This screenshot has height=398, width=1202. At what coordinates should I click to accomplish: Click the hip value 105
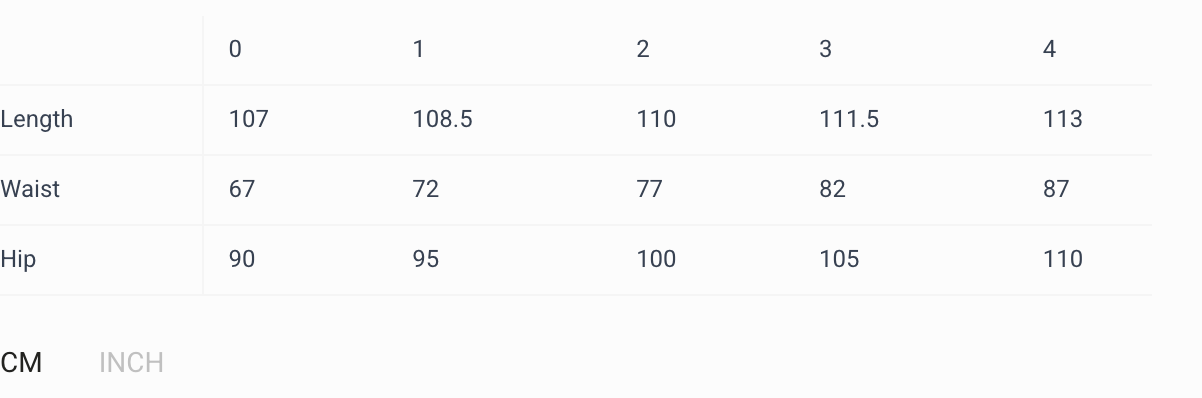tap(839, 259)
